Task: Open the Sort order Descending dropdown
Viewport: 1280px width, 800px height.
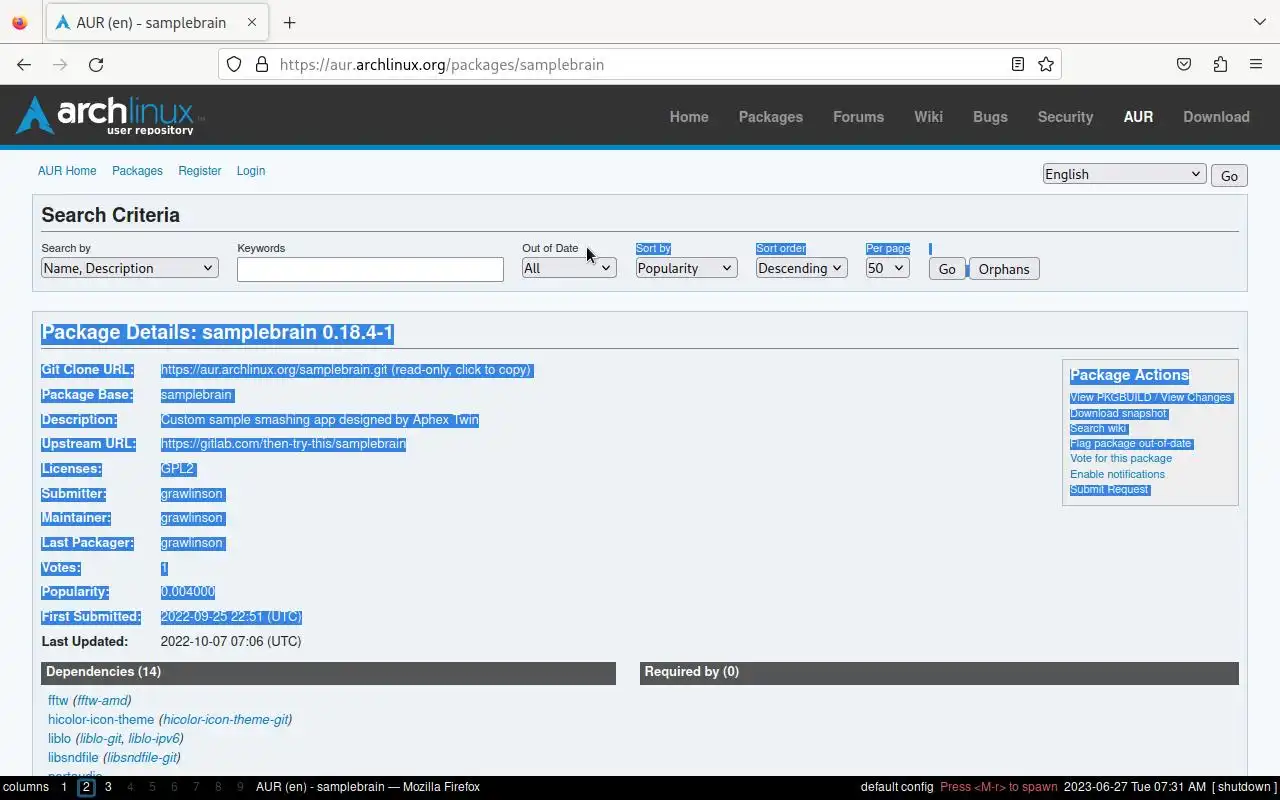Action: [x=801, y=268]
